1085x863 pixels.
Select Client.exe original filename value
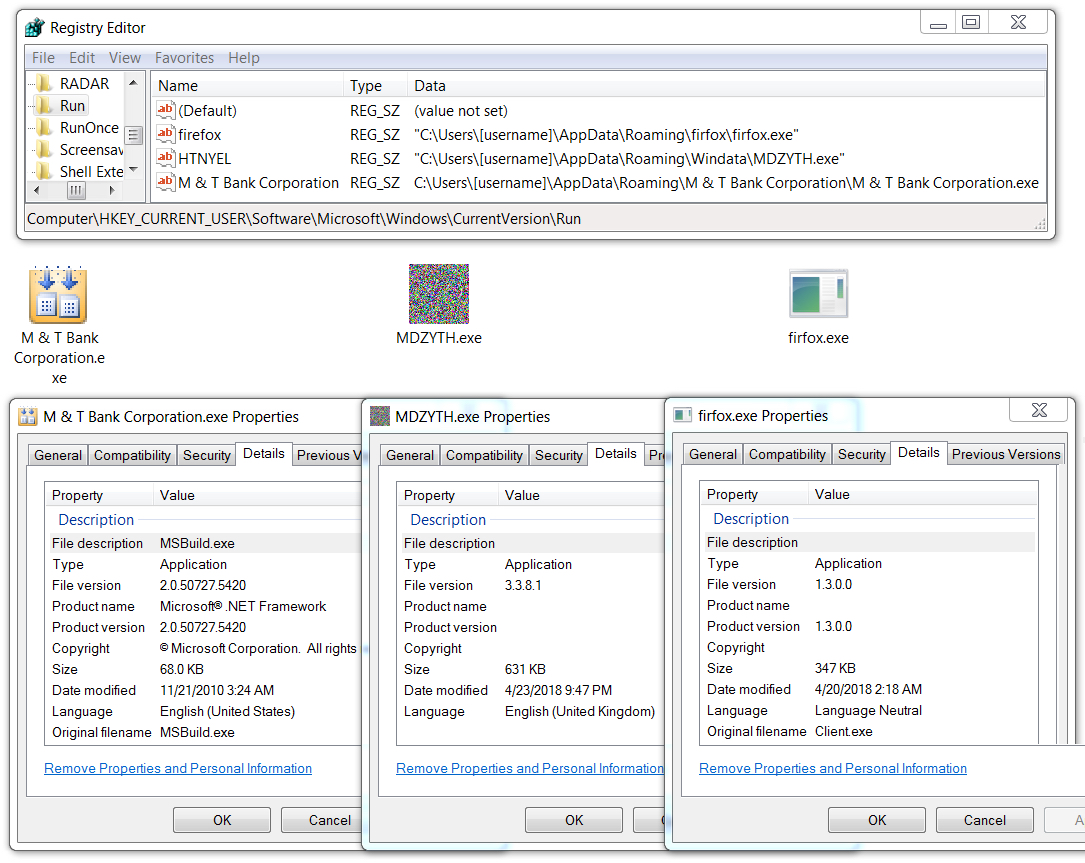pos(844,732)
